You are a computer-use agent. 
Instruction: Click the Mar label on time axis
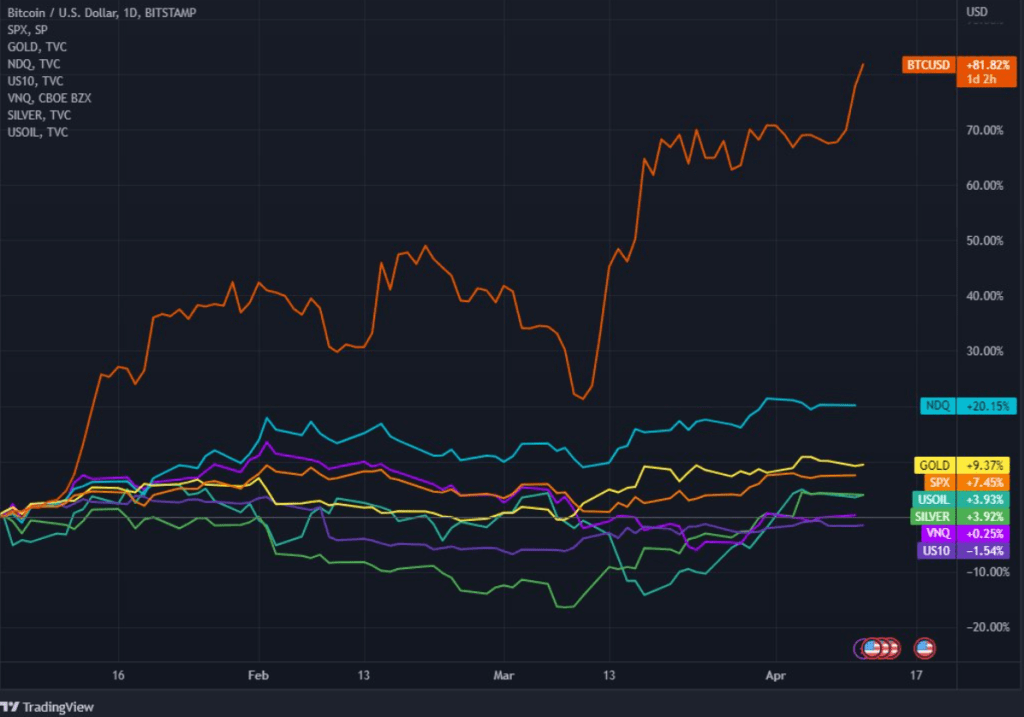pyautogui.click(x=504, y=675)
